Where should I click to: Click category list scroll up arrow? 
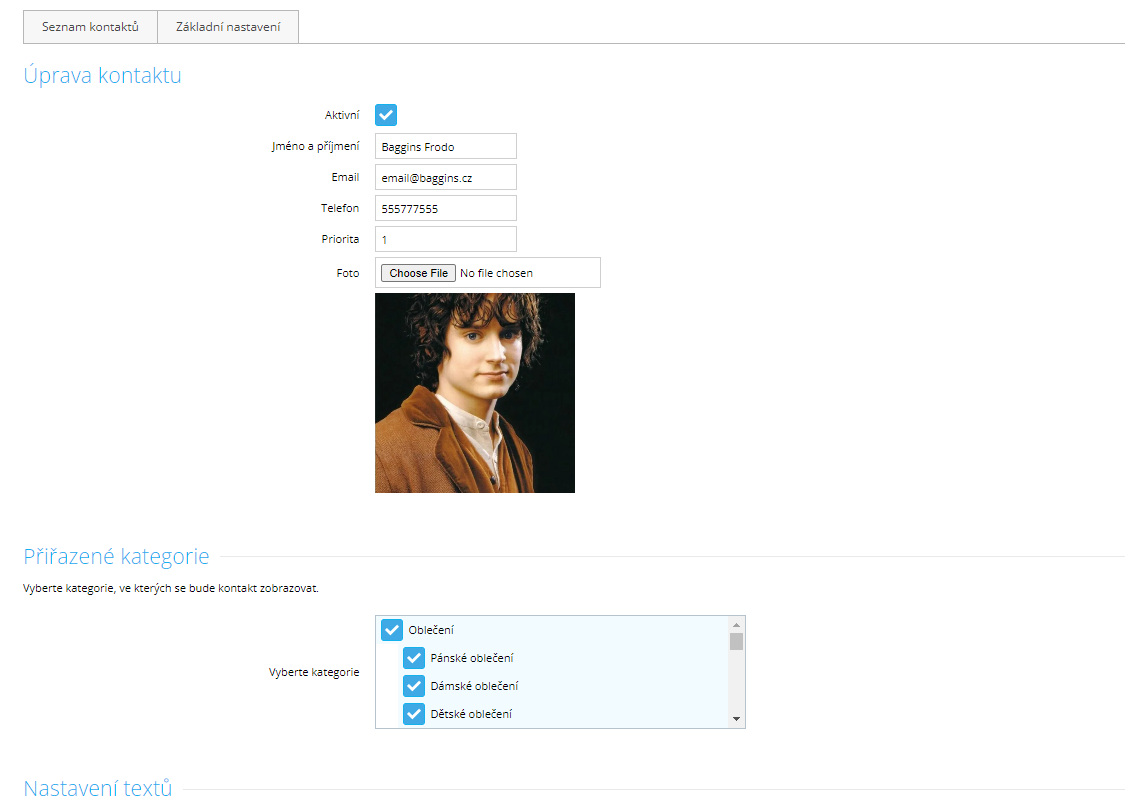[737, 624]
